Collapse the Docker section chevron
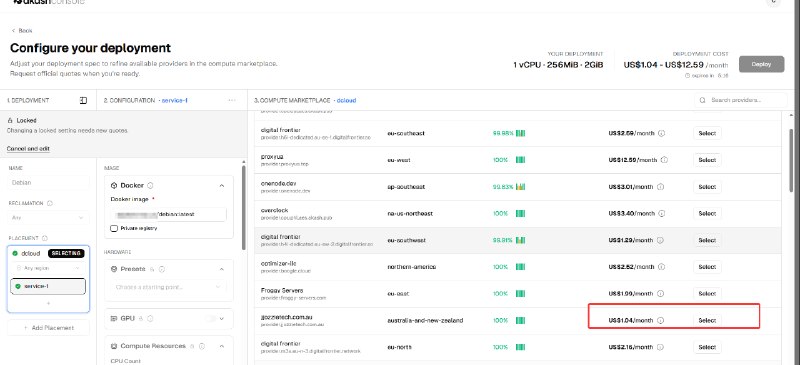The height and width of the screenshot is (365, 800). pyautogui.click(x=221, y=185)
